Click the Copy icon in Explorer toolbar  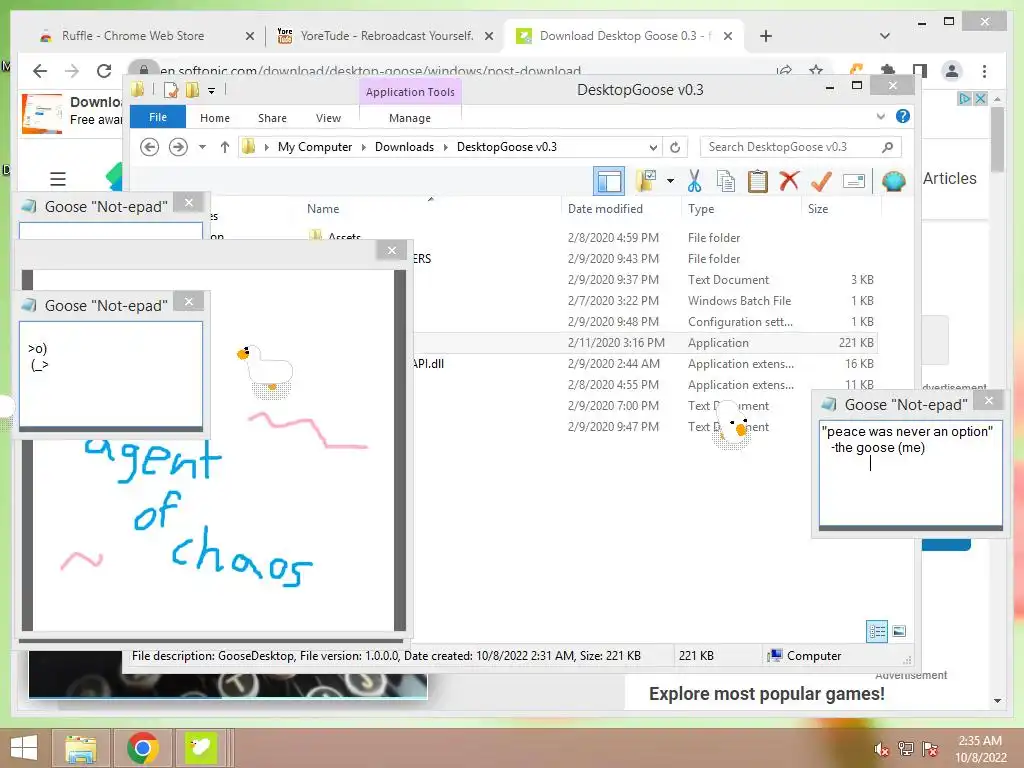726,181
